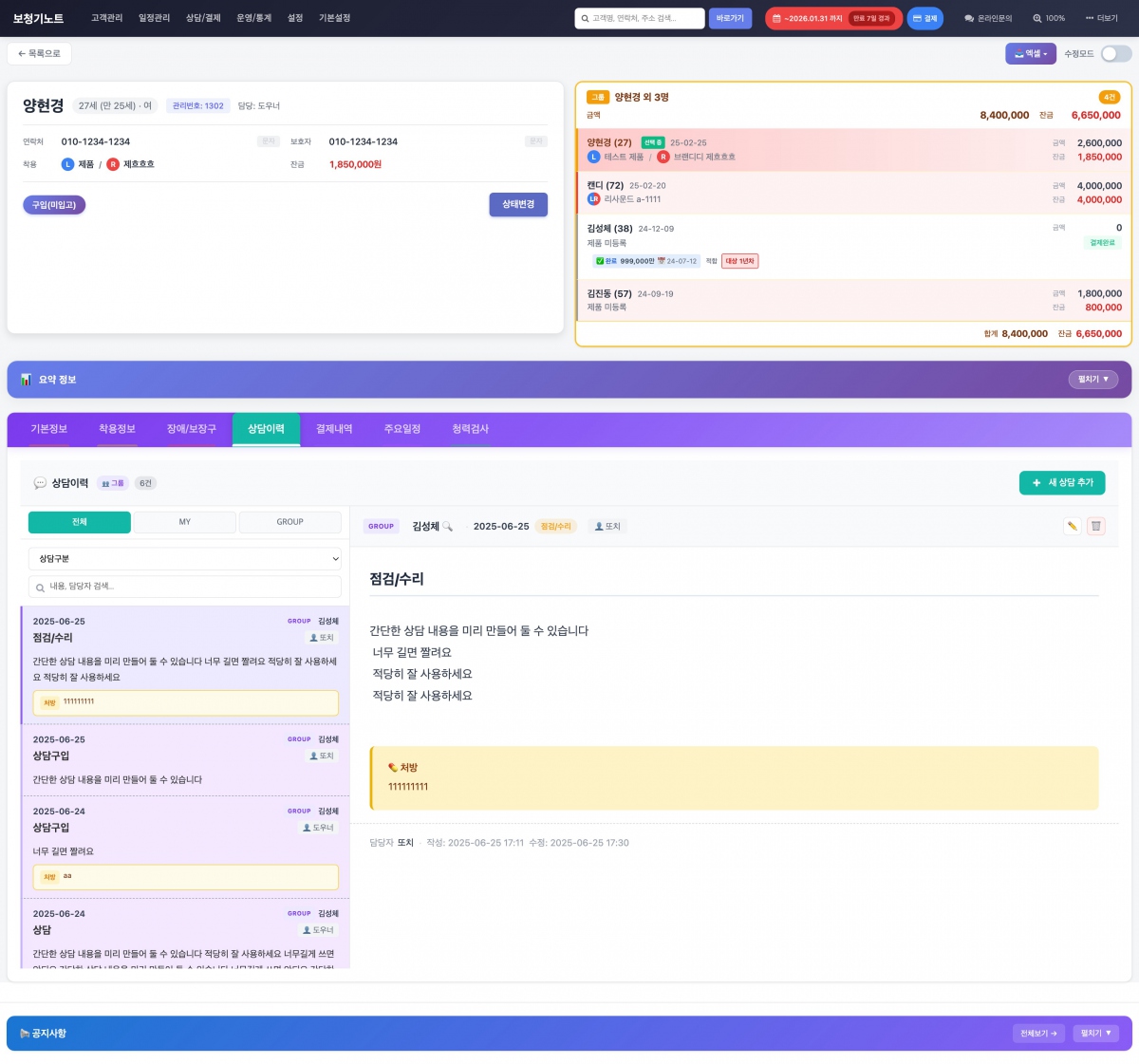Switch to the 결제내역 tab
This screenshot has height=1064, width=1139.
pyautogui.click(x=334, y=429)
